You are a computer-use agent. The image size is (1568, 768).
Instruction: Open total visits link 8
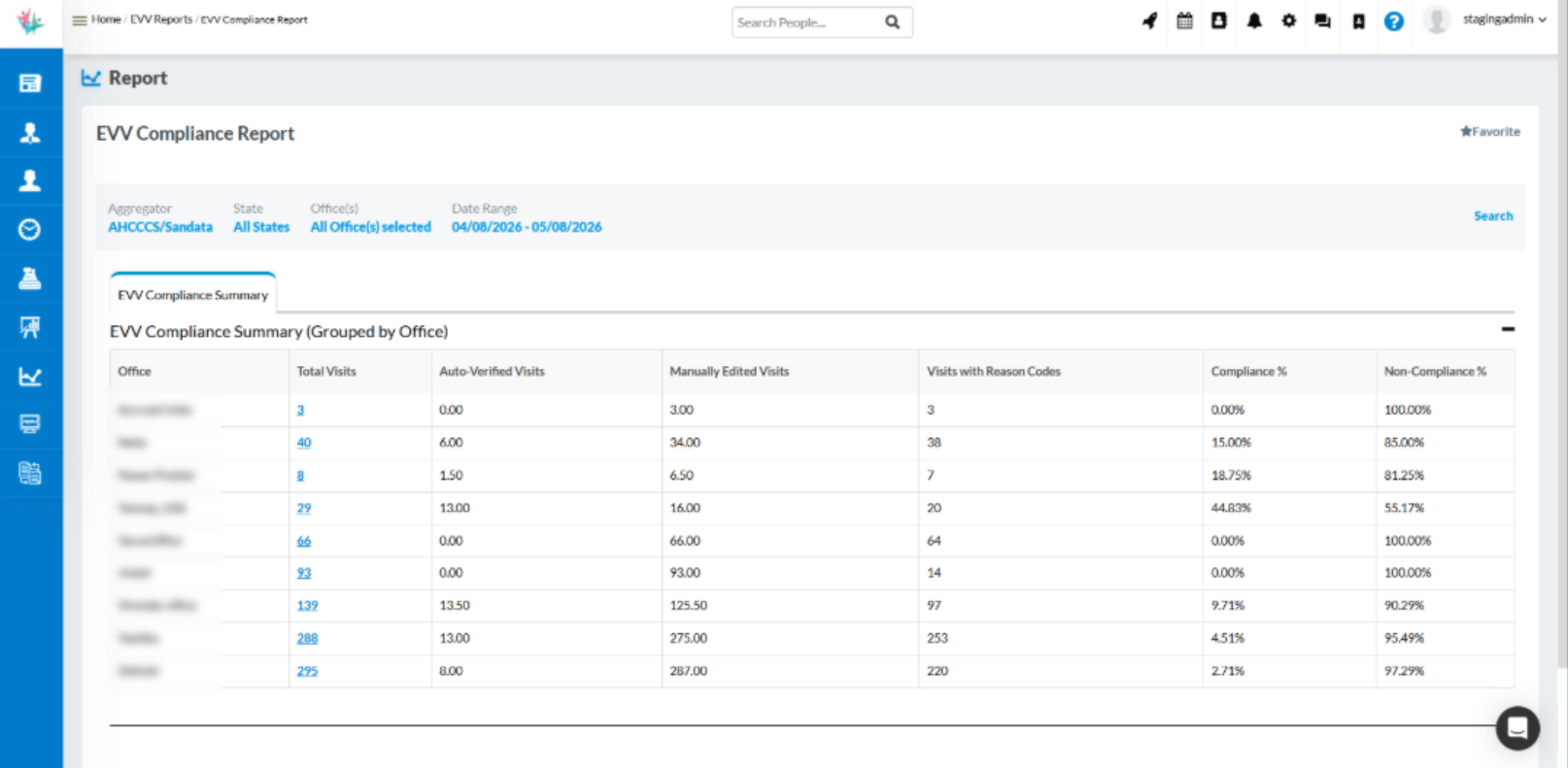point(300,476)
